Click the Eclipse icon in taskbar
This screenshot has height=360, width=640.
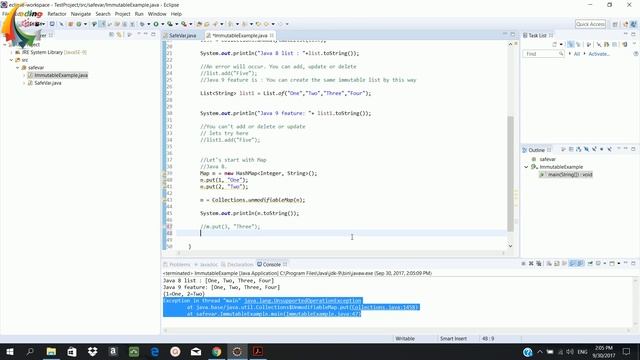[x=237, y=351]
